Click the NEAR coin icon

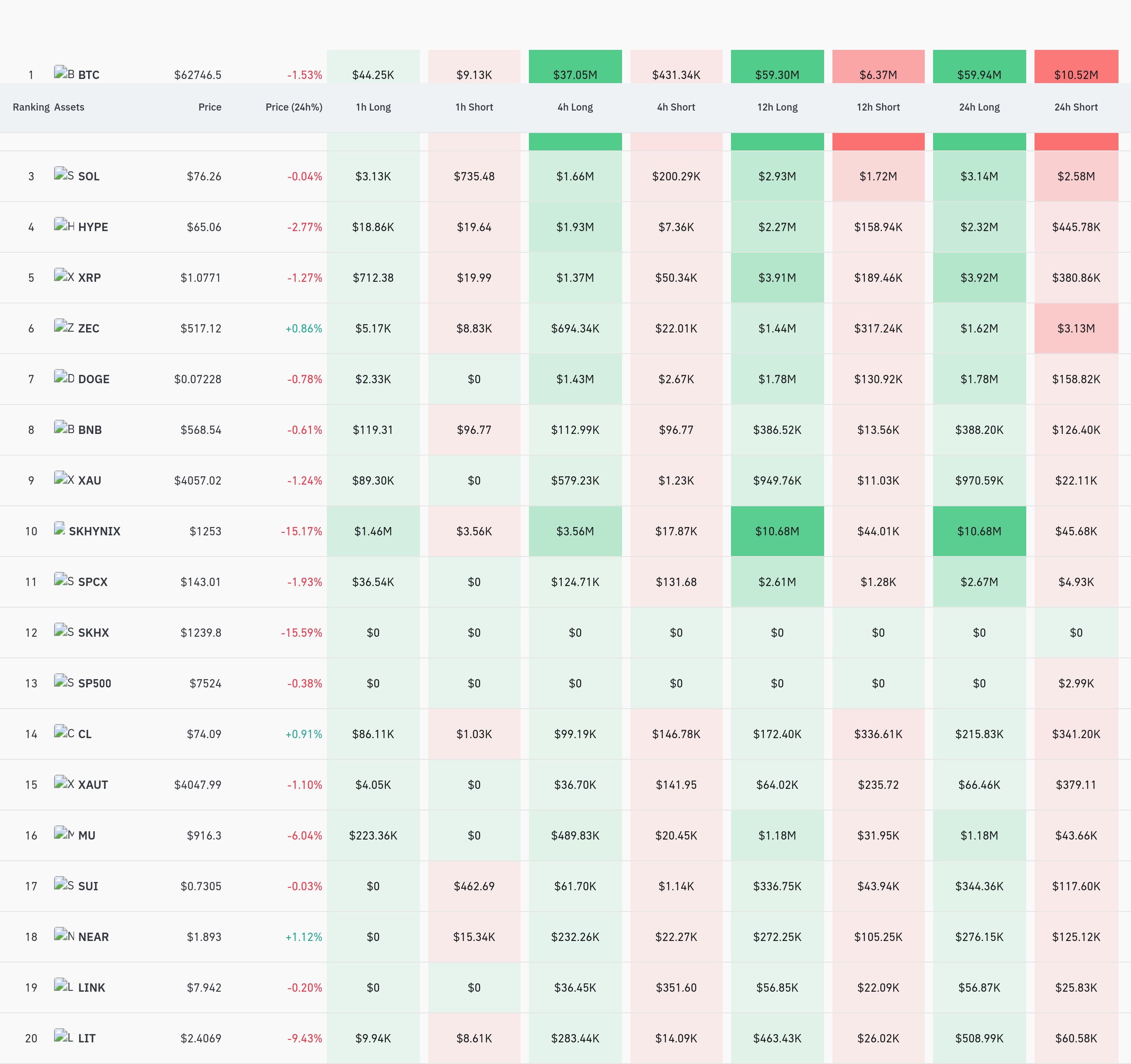tap(64, 935)
